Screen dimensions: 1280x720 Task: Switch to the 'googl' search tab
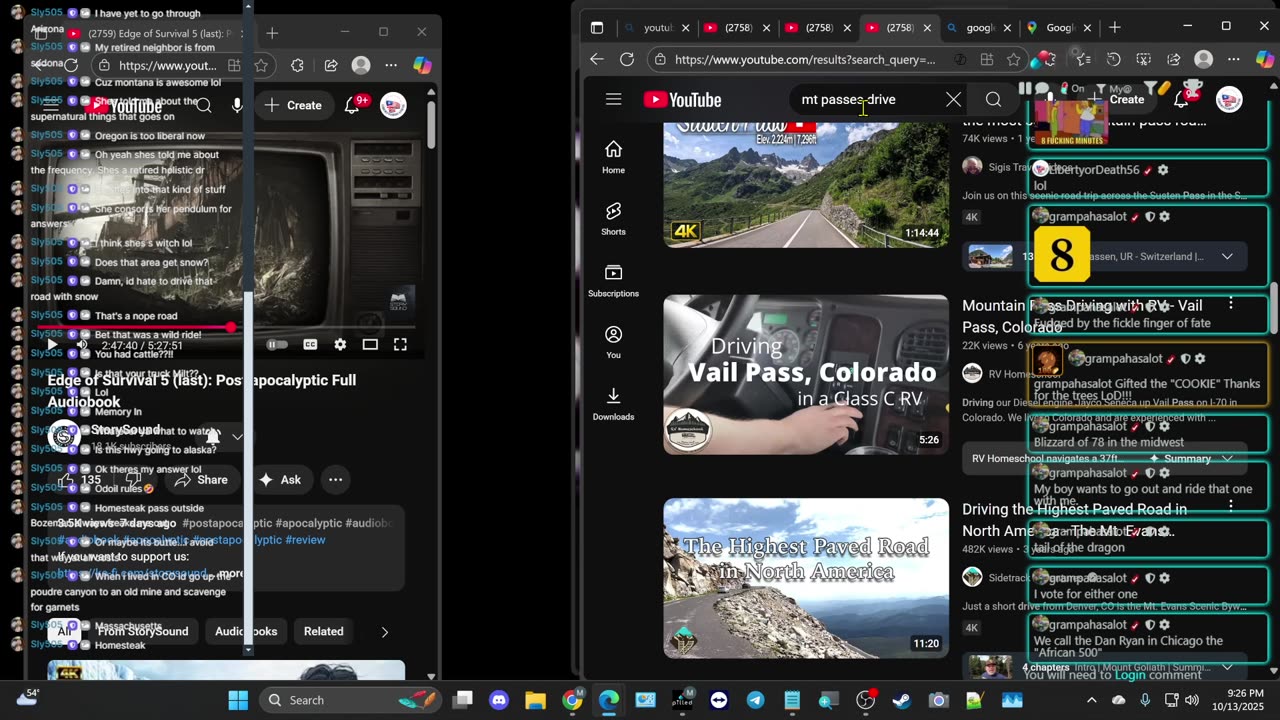978,28
